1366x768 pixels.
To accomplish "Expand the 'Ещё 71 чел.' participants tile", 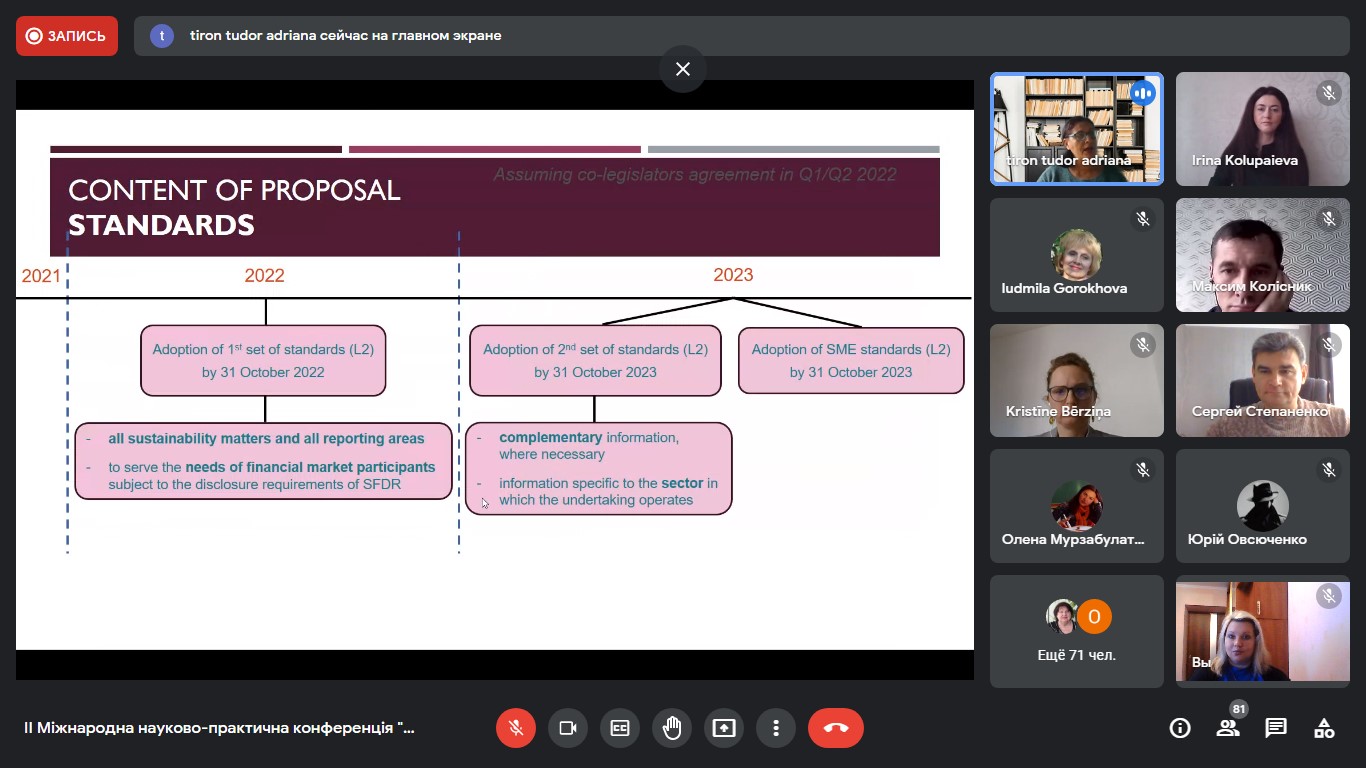I will coord(1077,631).
